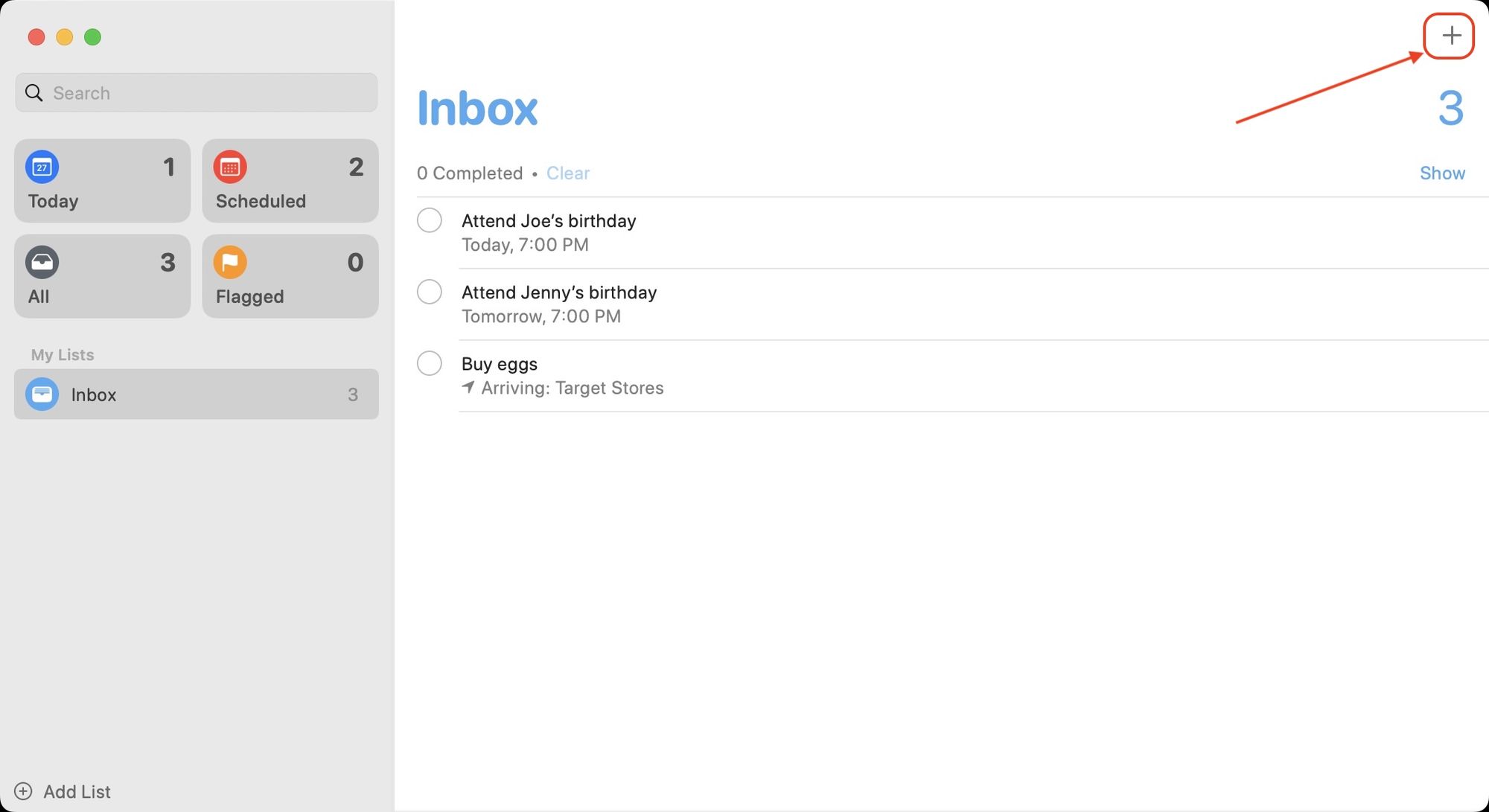Select the Attend Joe's birthday reminder text
Screen dimensions: 1489x812
click(549, 220)
